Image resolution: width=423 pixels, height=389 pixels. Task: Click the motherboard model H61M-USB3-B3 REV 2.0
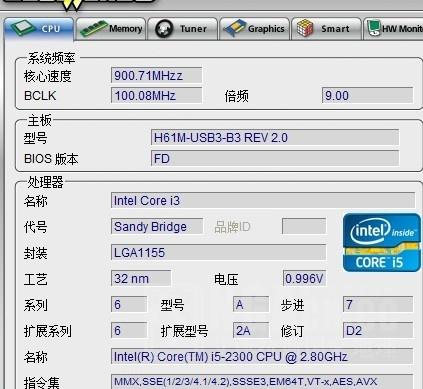275,137
